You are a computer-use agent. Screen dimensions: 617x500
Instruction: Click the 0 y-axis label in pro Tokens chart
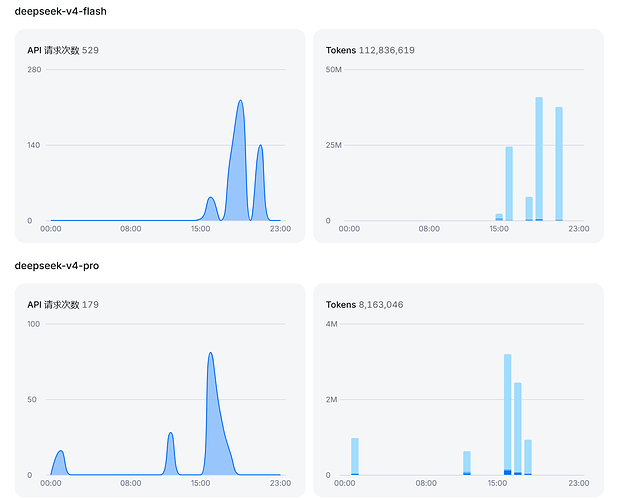(x=328, y=476)
